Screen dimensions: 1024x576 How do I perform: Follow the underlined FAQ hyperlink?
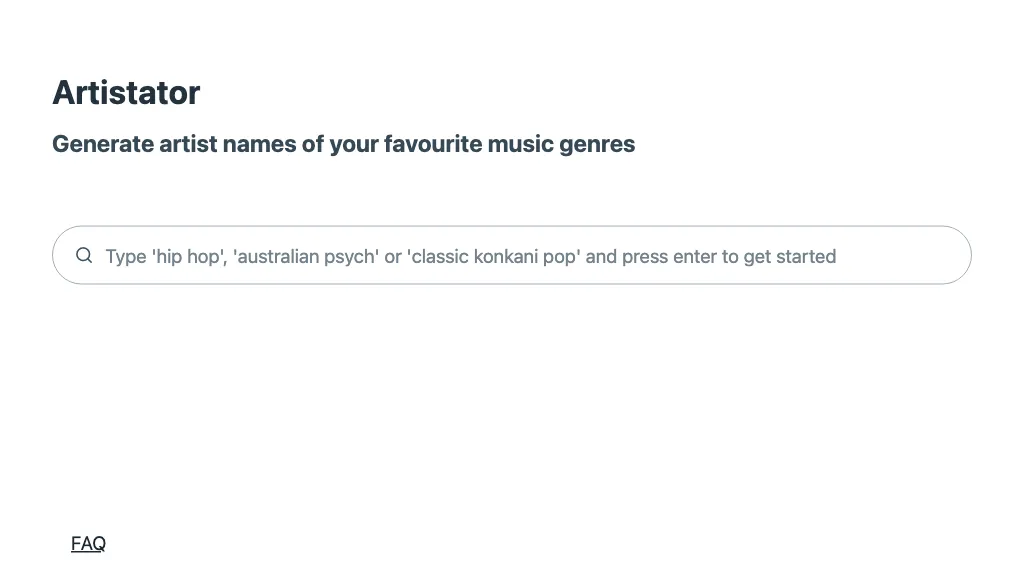tap(88, 543)
